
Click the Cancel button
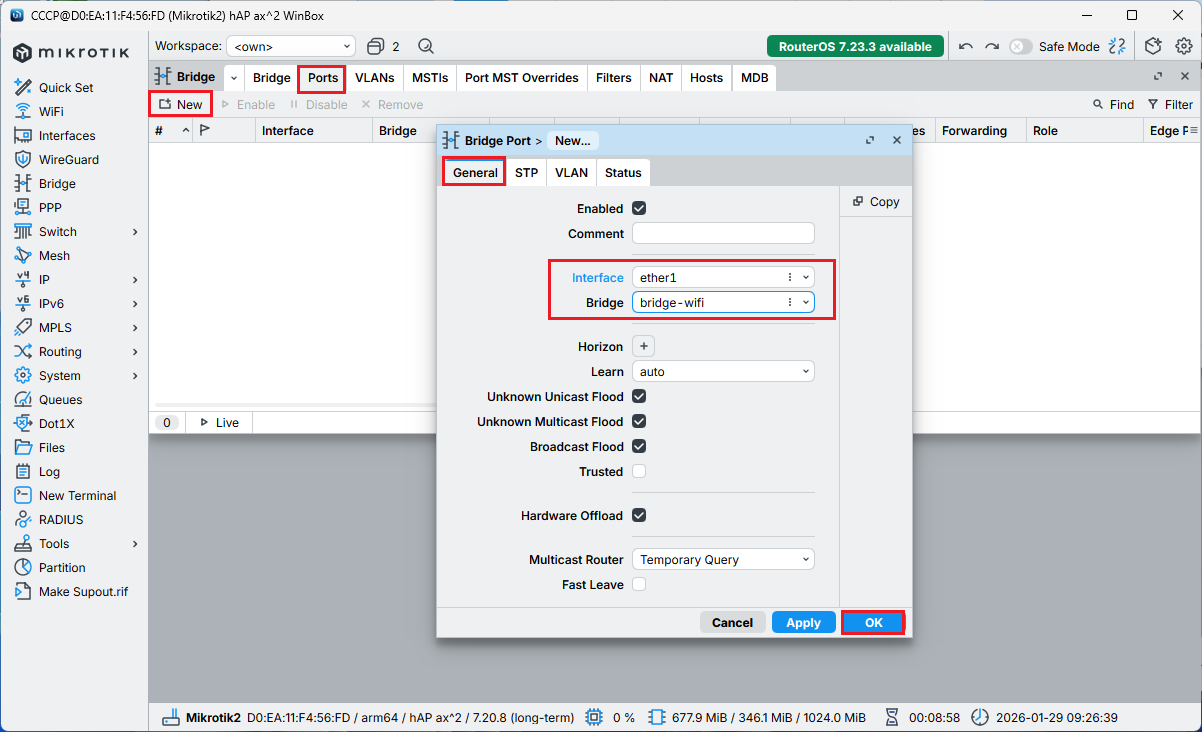click(732, 622)
